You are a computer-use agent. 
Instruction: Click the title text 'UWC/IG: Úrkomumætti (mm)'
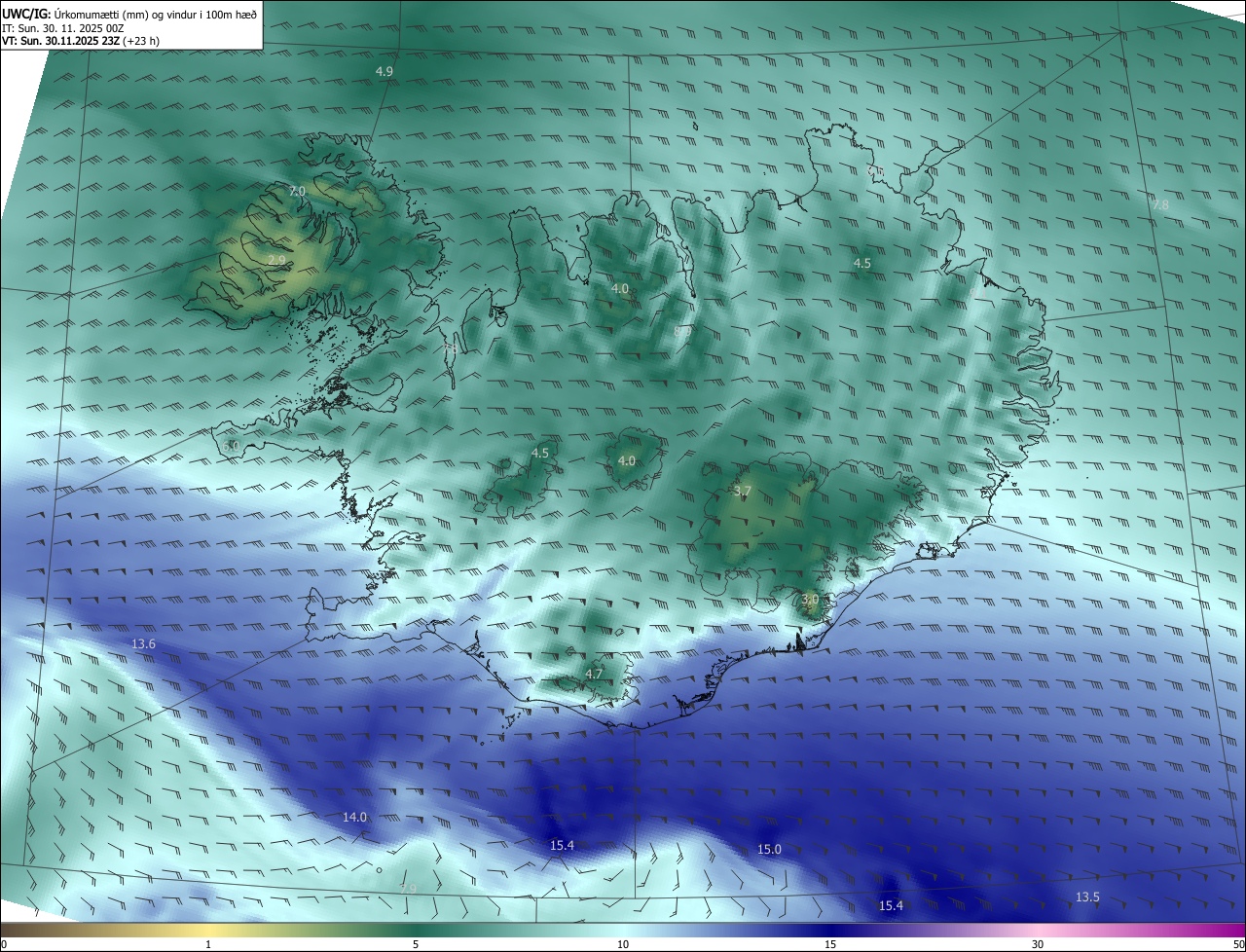pyautogui.click(x=74, y=15)
